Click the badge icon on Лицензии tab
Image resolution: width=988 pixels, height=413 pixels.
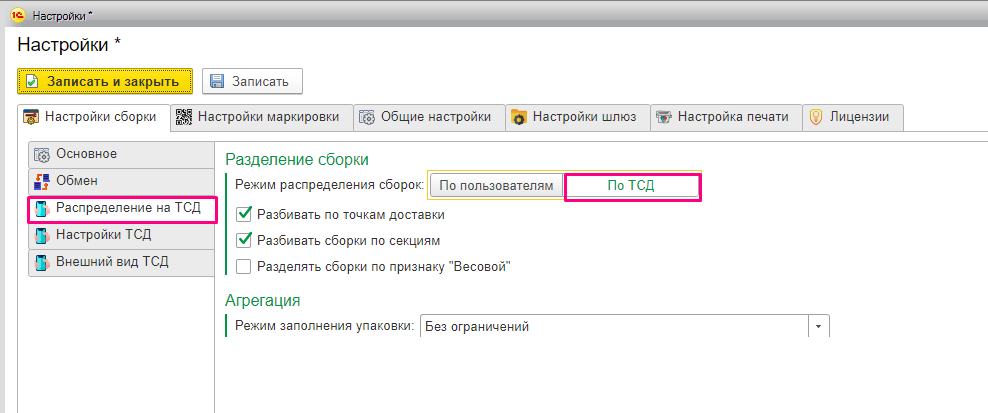pyautogui.click(x=816, y=117)
